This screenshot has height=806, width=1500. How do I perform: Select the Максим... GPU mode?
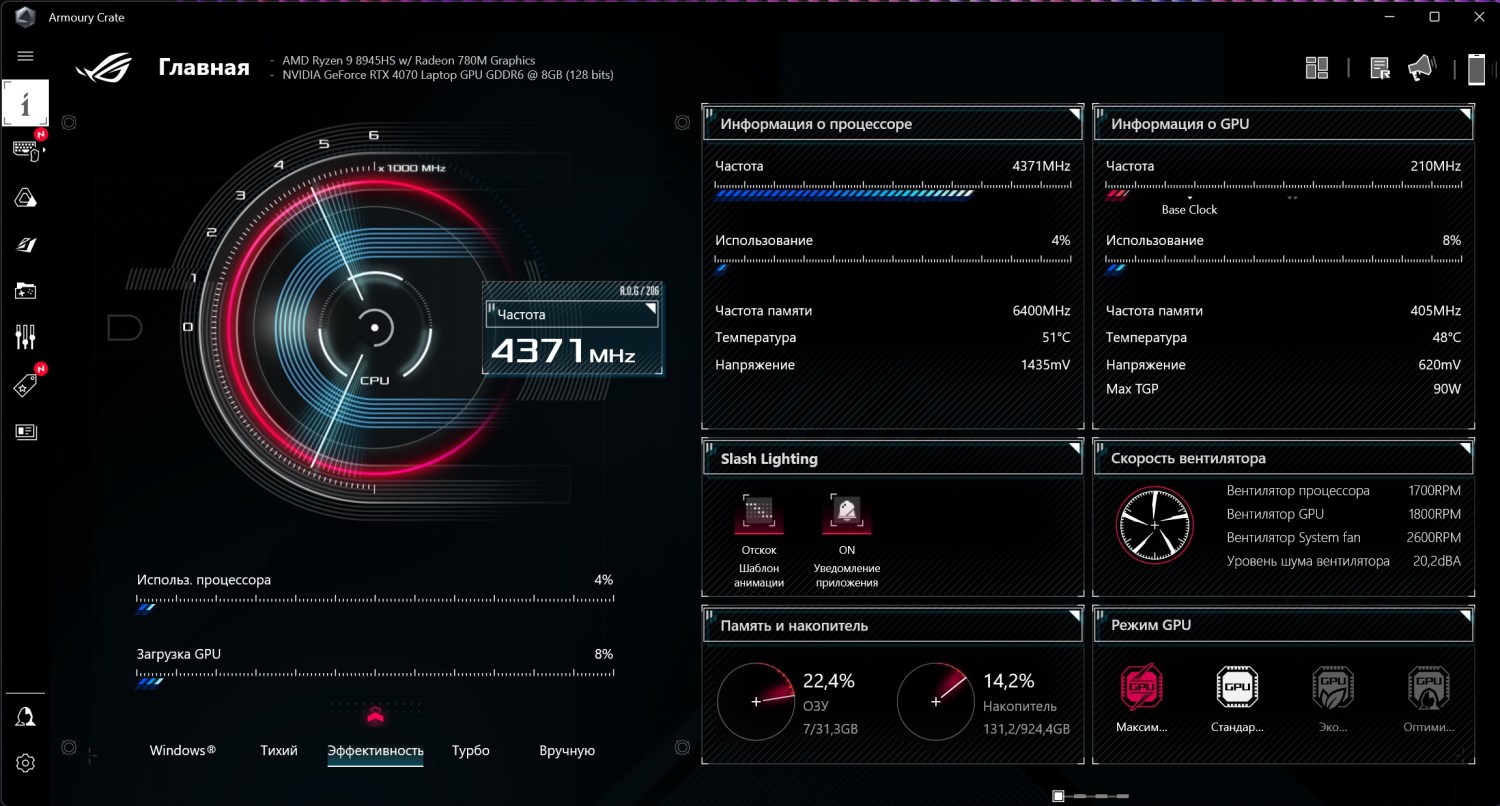[x=1141, y=686]
